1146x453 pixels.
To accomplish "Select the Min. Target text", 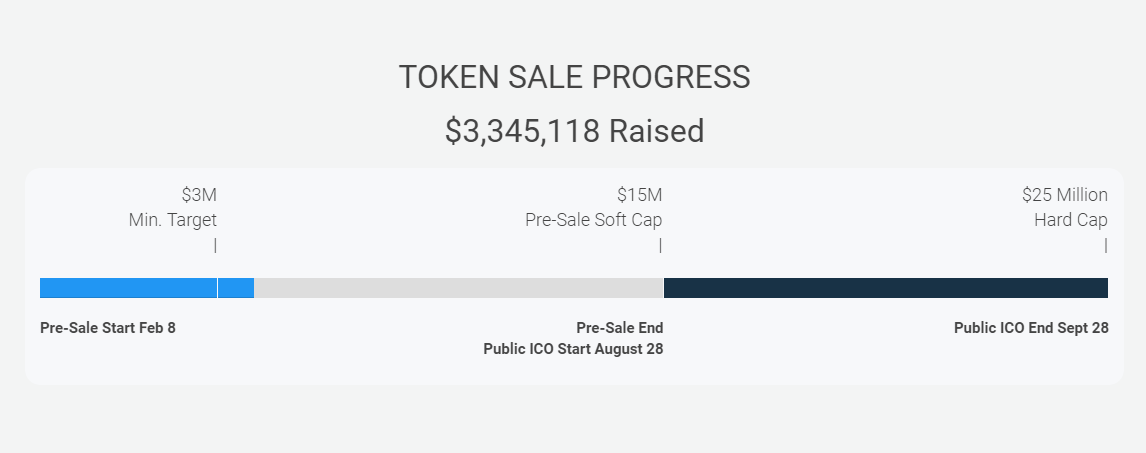I will [x=172, y=220].
